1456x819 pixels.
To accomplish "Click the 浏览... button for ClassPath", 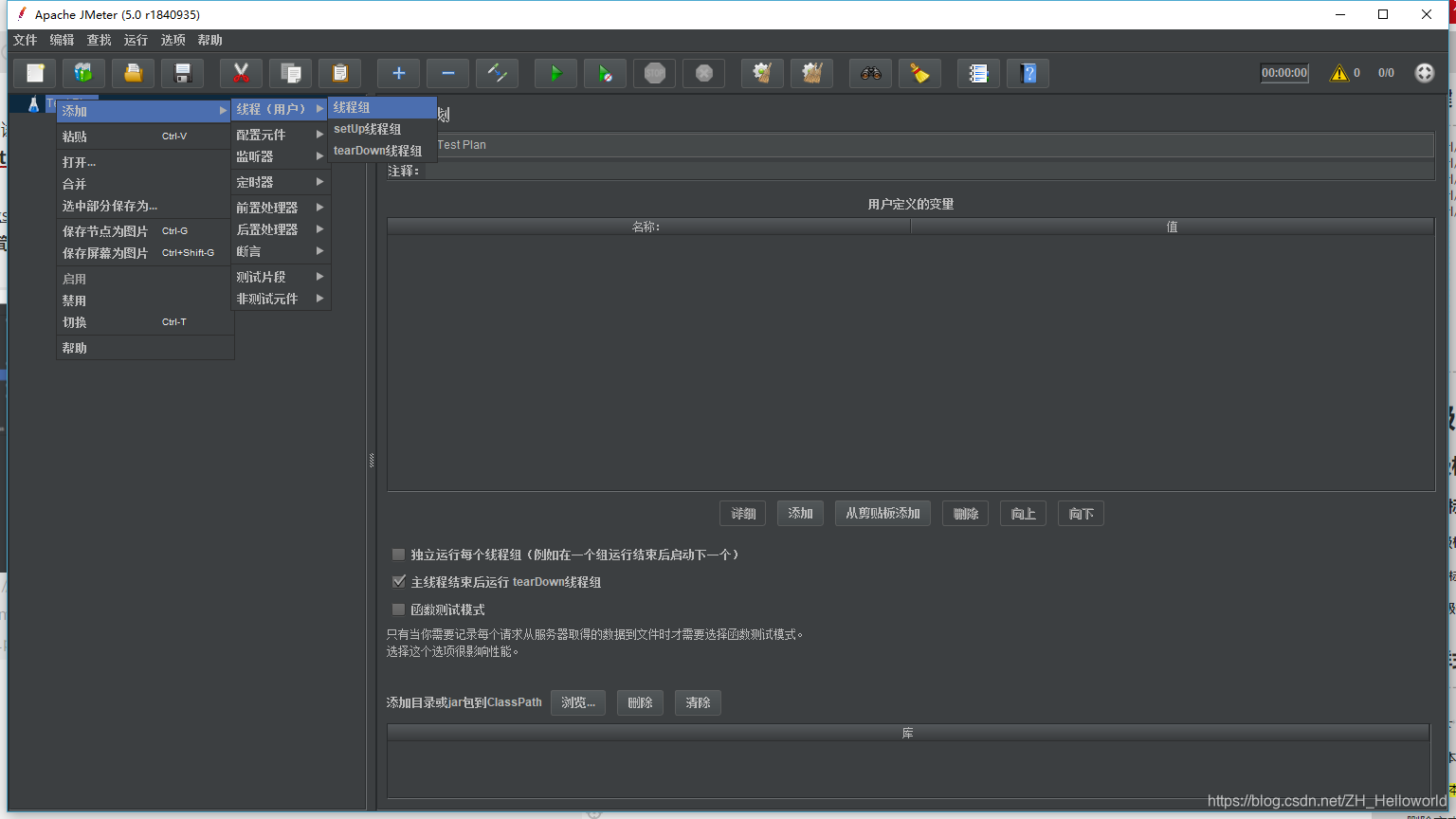I will 578,702.
